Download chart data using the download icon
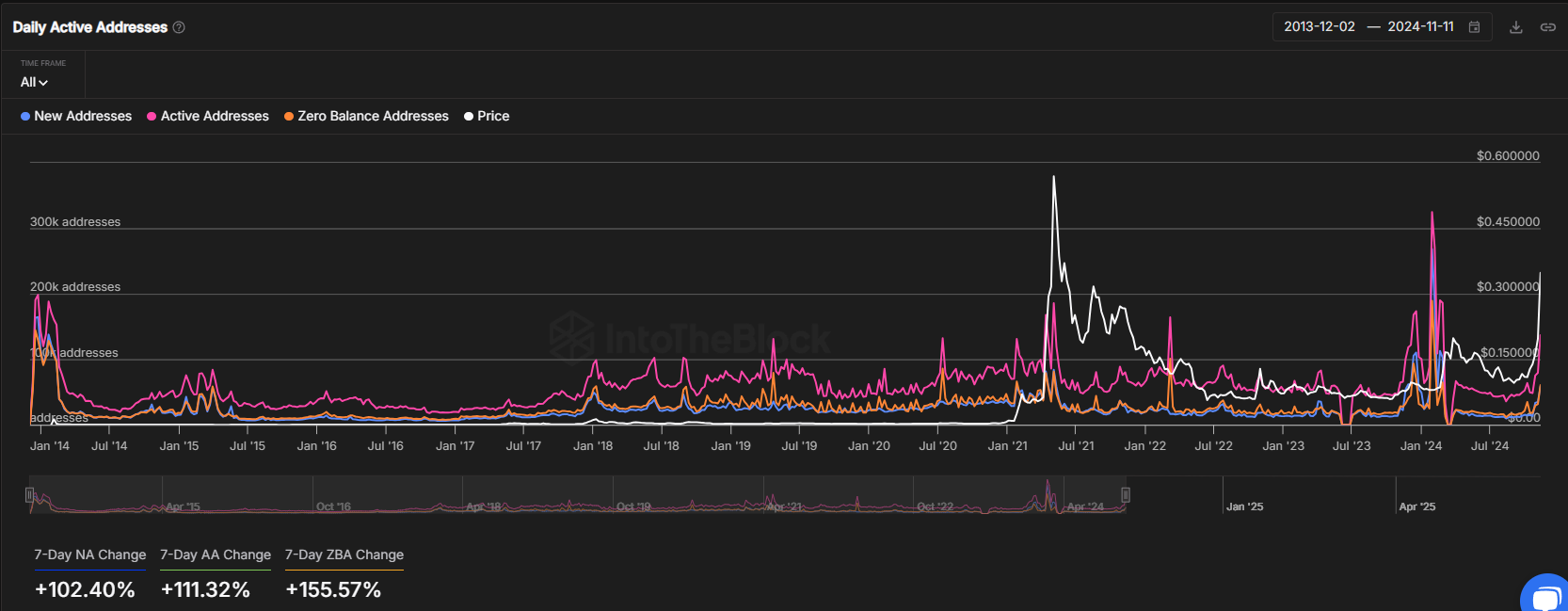1568x611 pixels. click(x=1515, y=27)
